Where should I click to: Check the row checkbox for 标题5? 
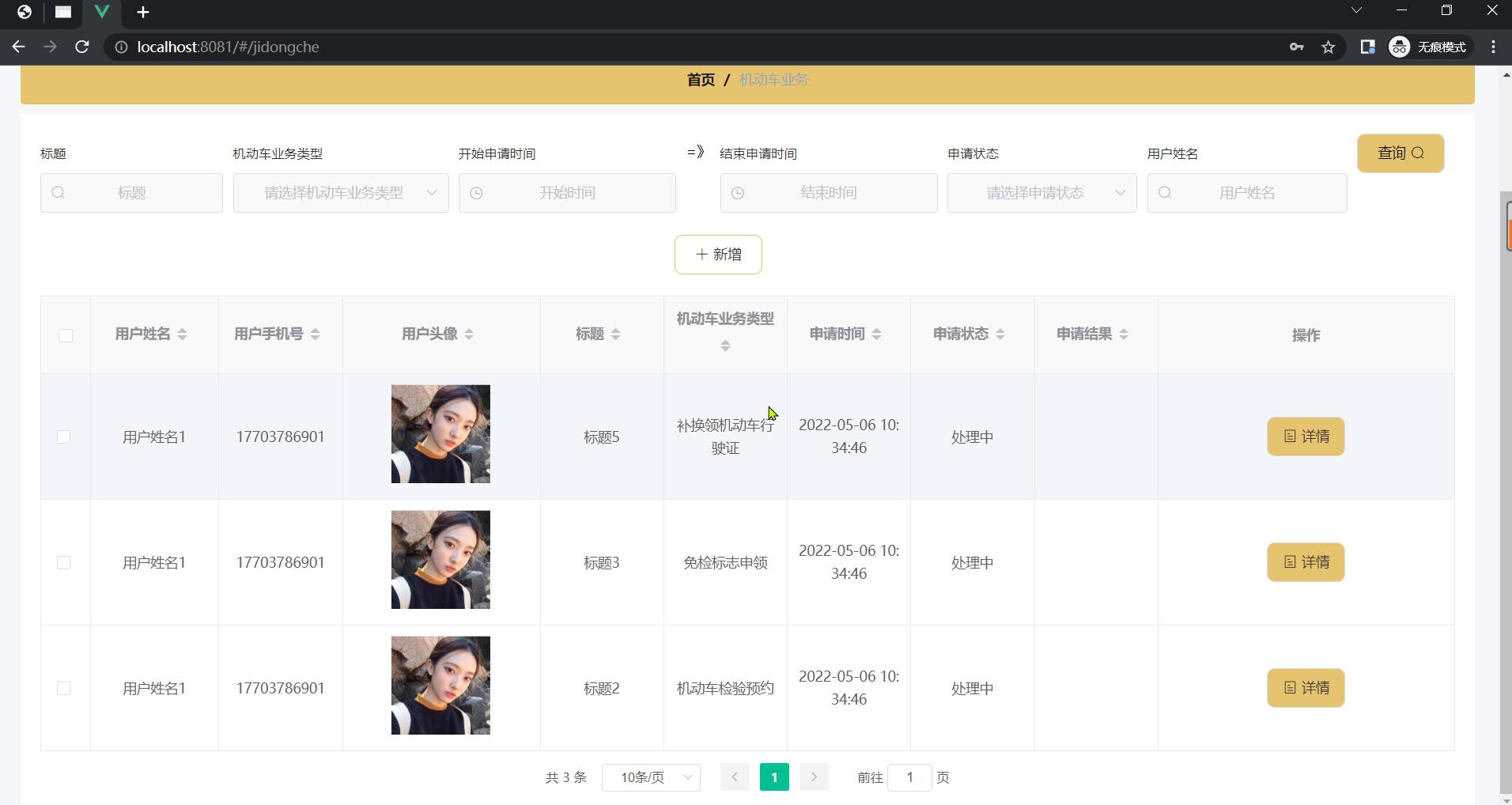(64, 437)
